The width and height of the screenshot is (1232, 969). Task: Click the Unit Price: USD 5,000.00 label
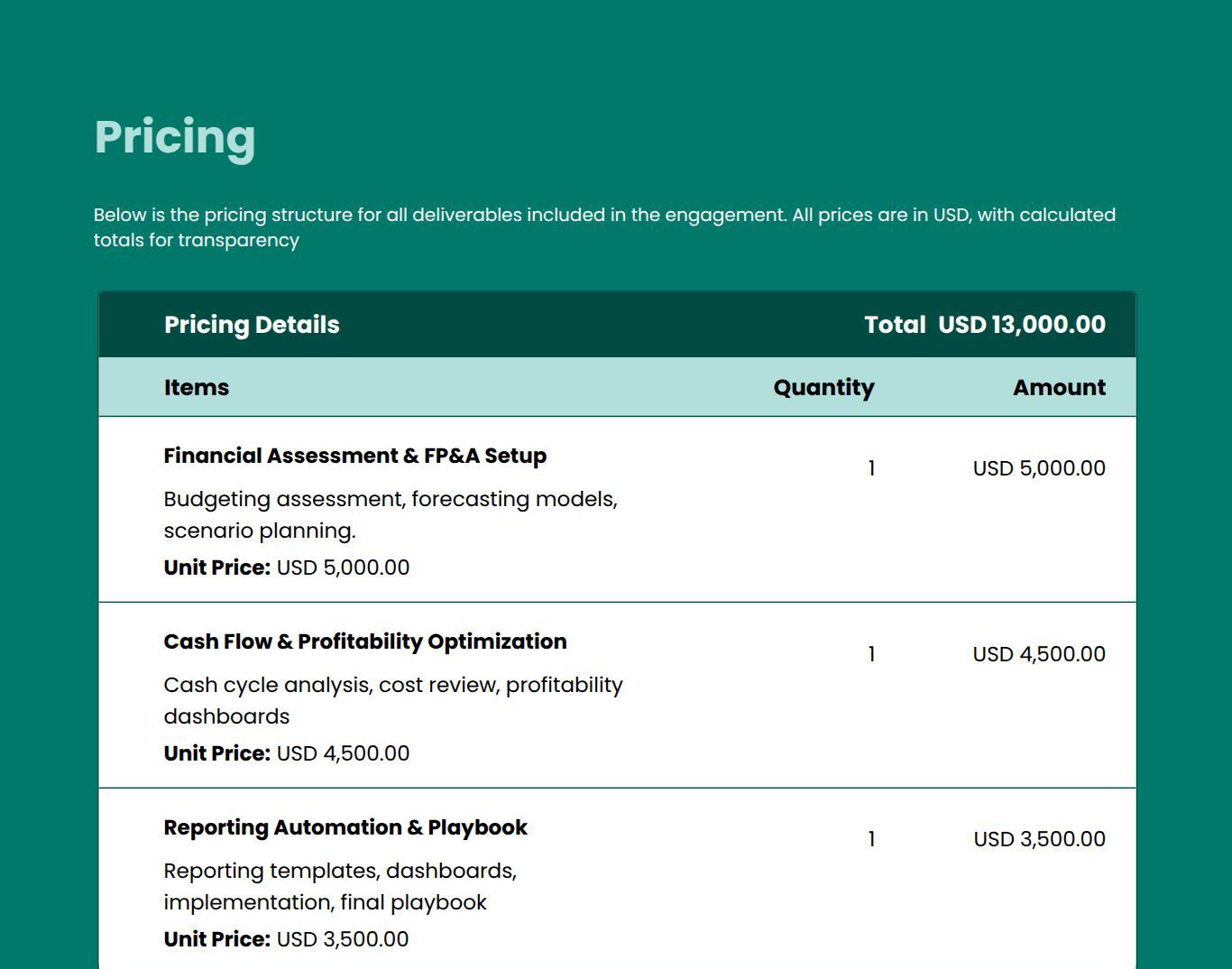coord(286,568)
